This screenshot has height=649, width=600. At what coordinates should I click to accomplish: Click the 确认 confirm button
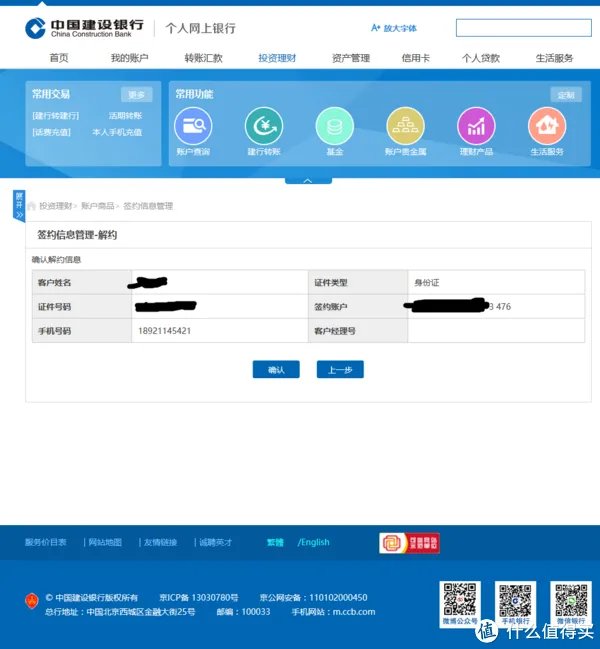pos(276,369)
